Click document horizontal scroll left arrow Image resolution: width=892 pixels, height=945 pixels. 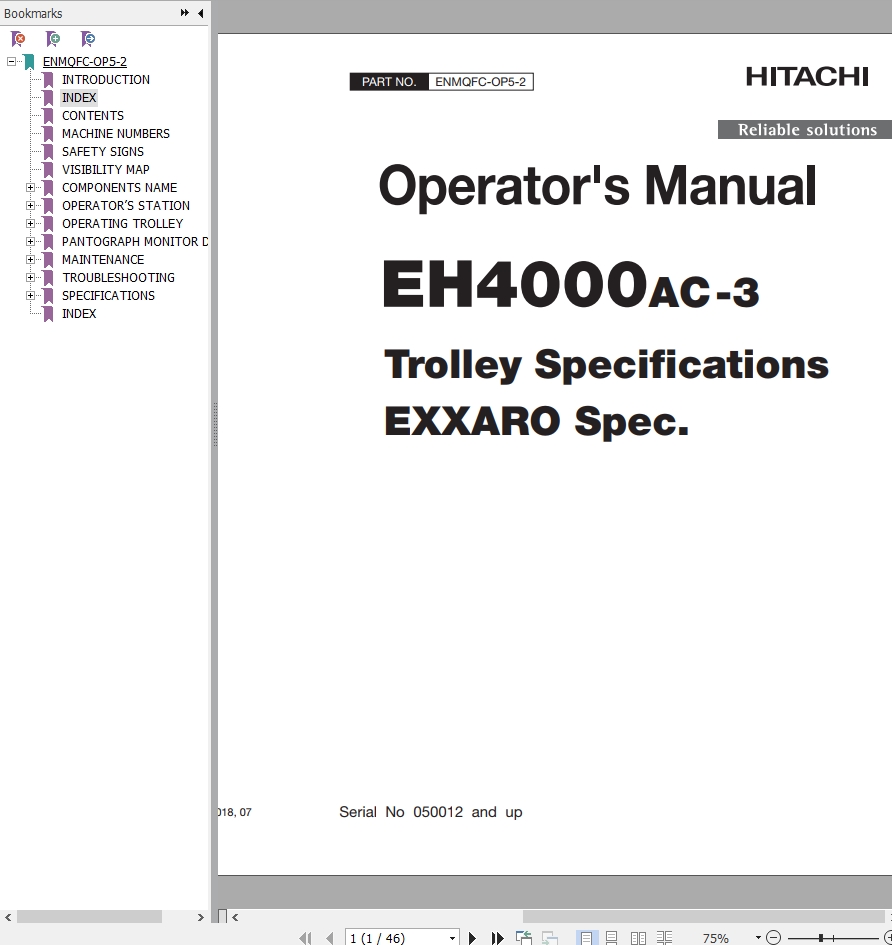coord(235,917)
